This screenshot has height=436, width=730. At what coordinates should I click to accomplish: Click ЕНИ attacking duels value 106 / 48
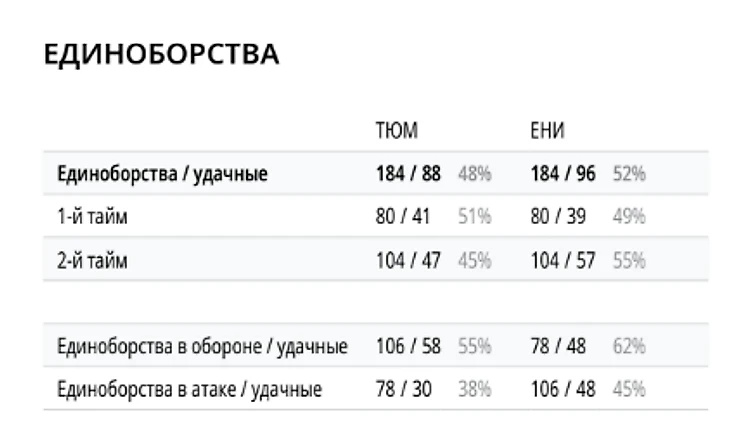pyautogui.click(x=563, y=390)
